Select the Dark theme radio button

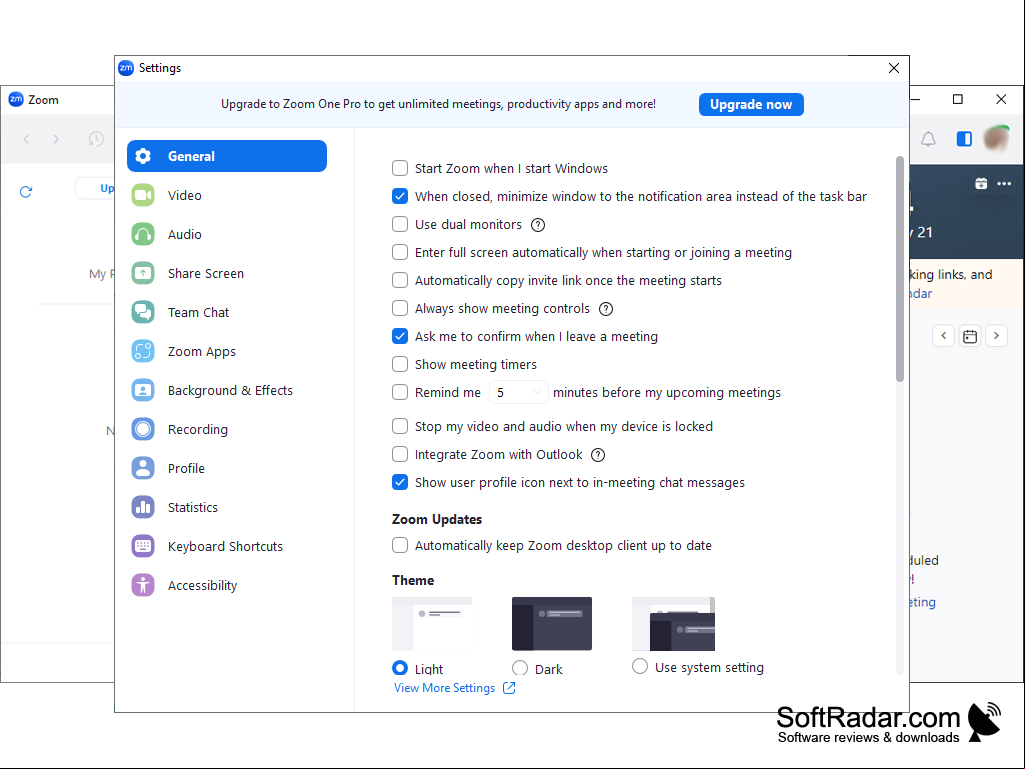pyautogui.click(x=520, y=668)
